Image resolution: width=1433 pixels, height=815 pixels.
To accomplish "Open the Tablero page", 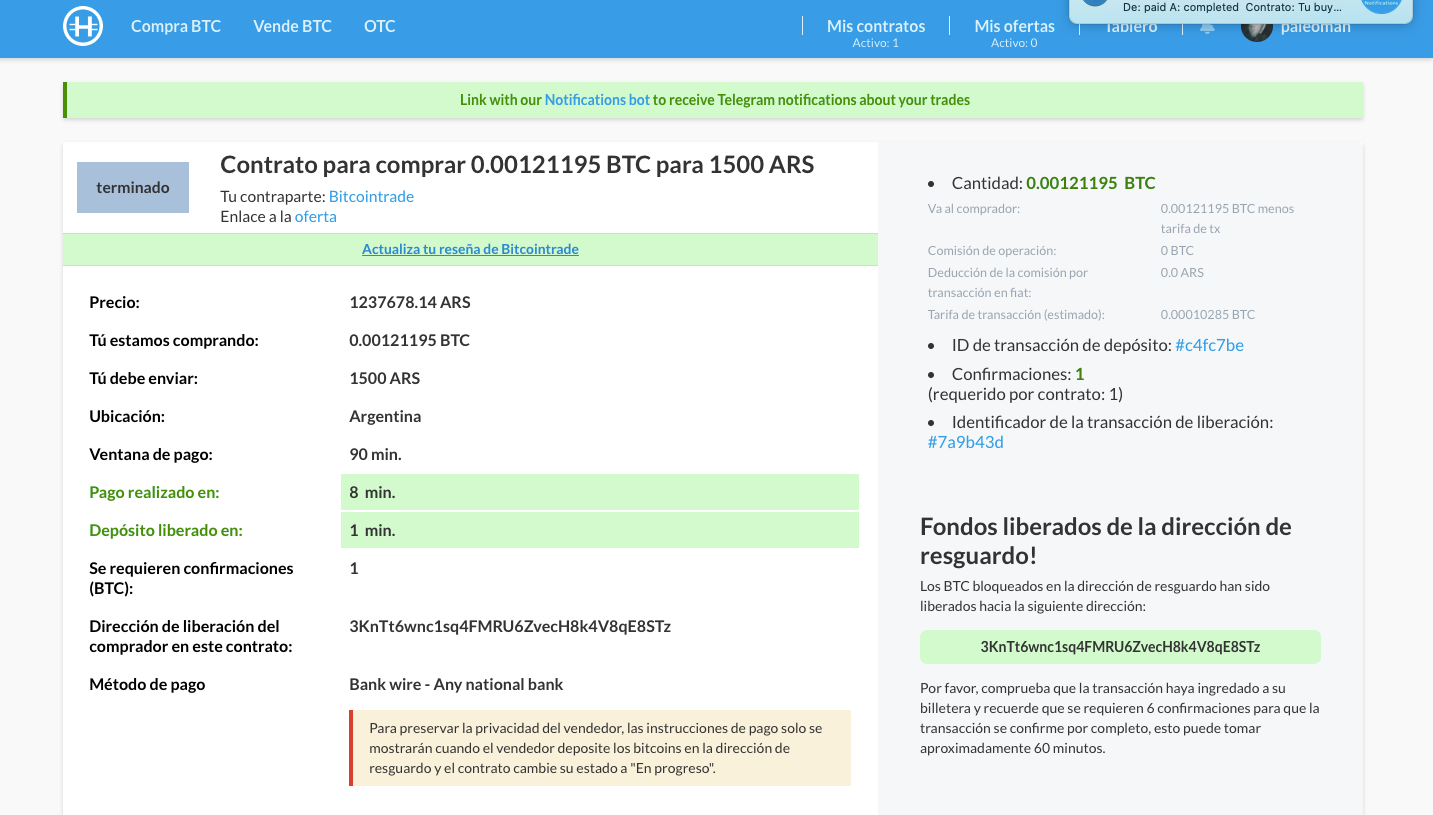I will [x=1131, y=27].
